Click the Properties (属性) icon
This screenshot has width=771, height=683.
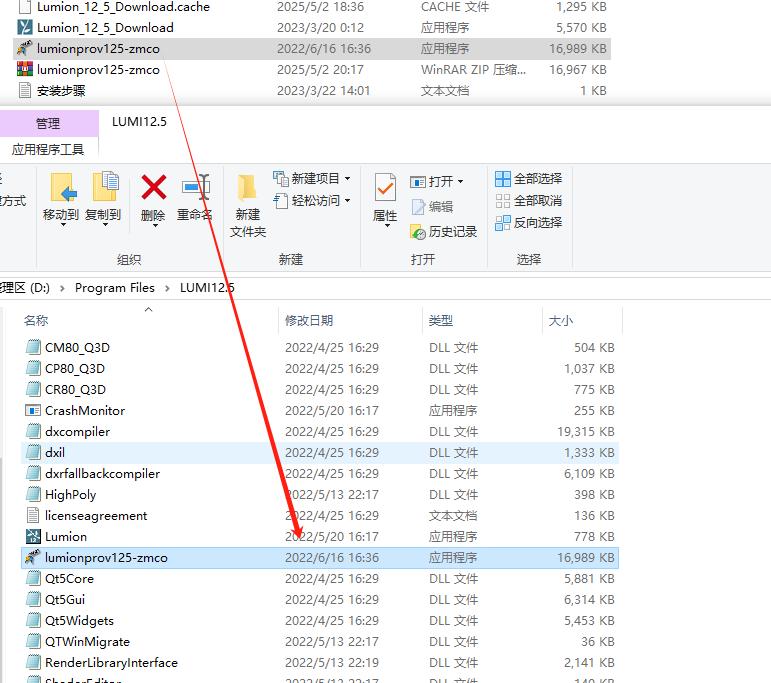(385, 187)
